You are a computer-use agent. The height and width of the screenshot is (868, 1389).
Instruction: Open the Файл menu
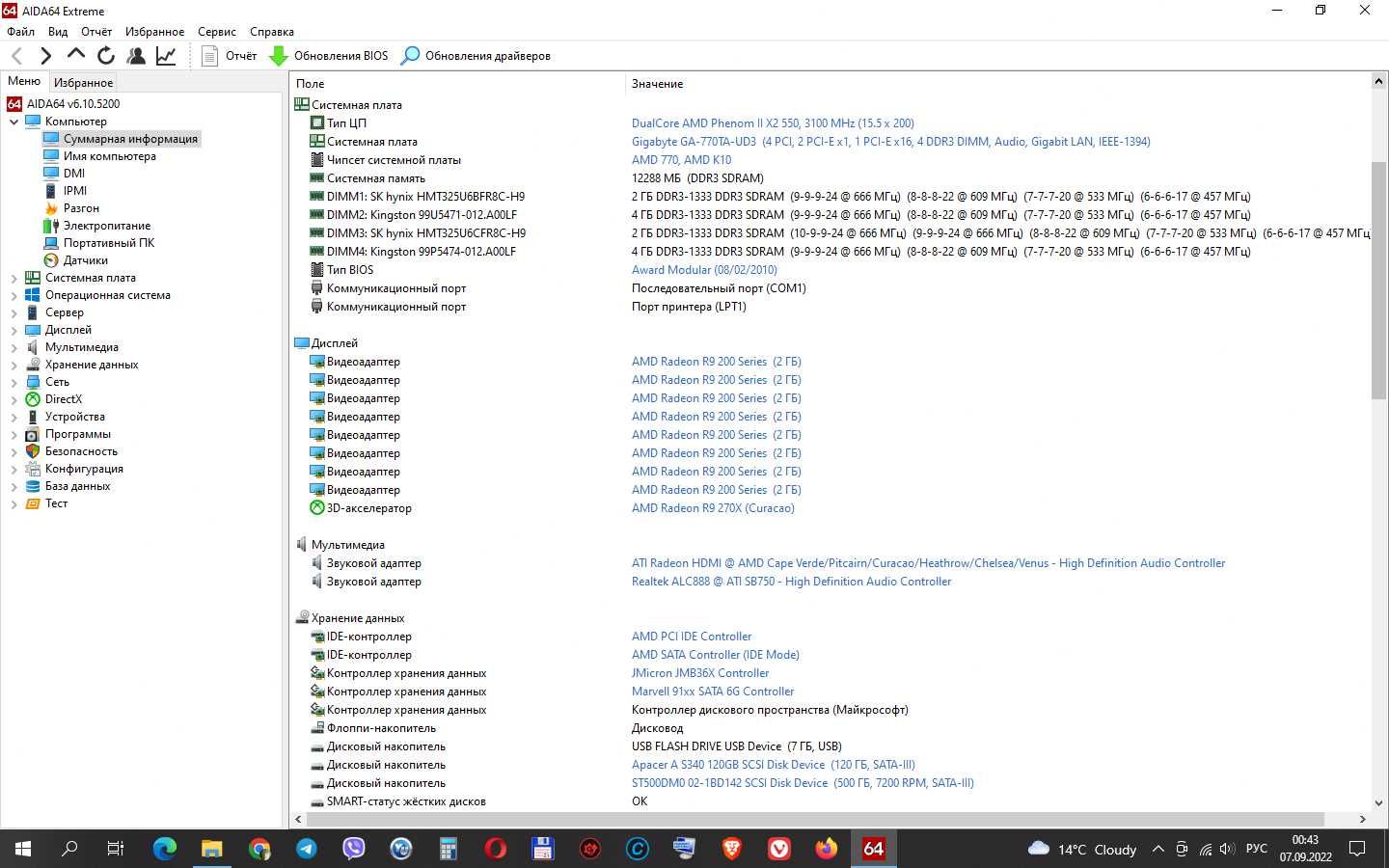pyautogui.click(x=20, y=32)
